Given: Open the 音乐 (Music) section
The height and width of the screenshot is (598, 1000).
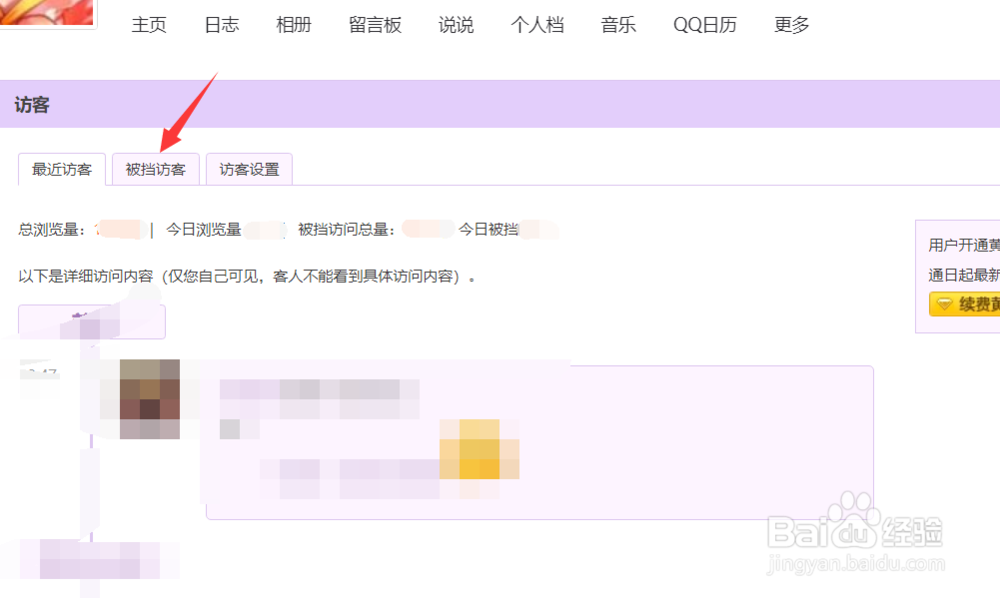Looking at the screenshot, I should pyautogui.click(x=618, y=25).
